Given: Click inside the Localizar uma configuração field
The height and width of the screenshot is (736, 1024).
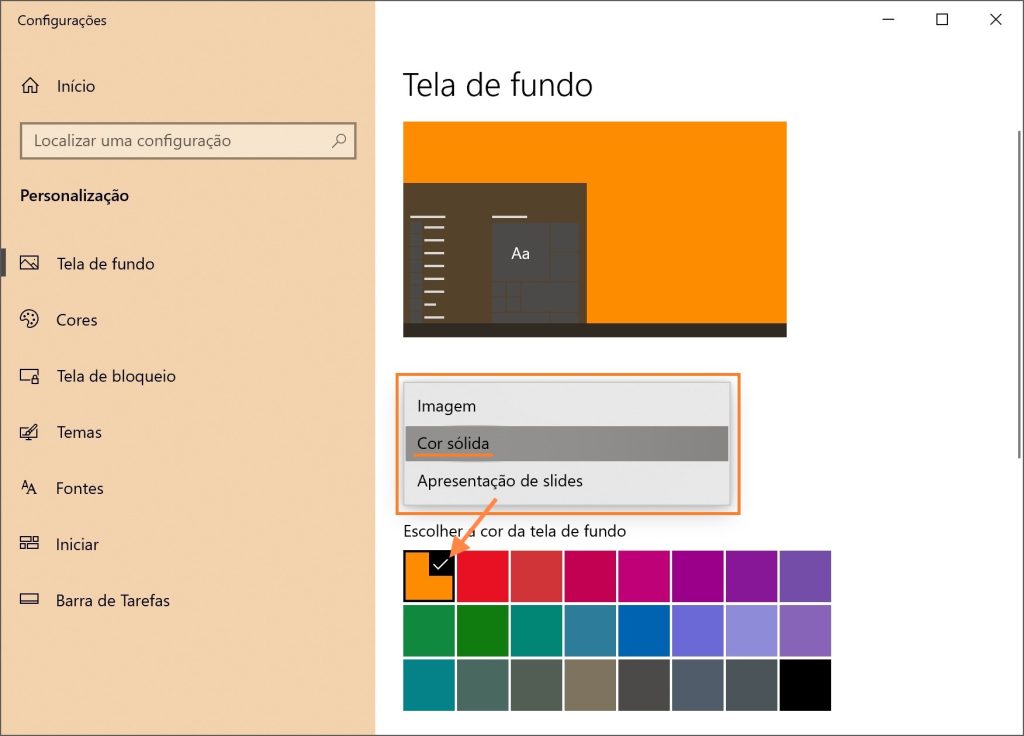Looking at the screenshot, I should [150, 141].
